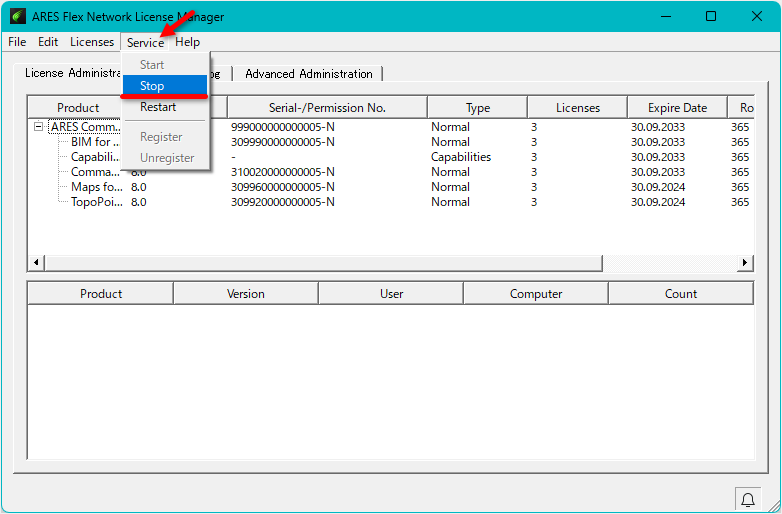
Task: Collapse the ARES Comm... tree node
Action: tap(38, 127)
